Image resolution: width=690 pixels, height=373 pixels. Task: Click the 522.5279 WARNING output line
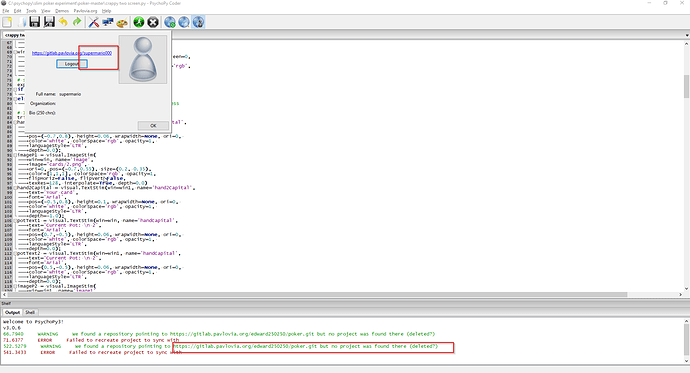220,347
